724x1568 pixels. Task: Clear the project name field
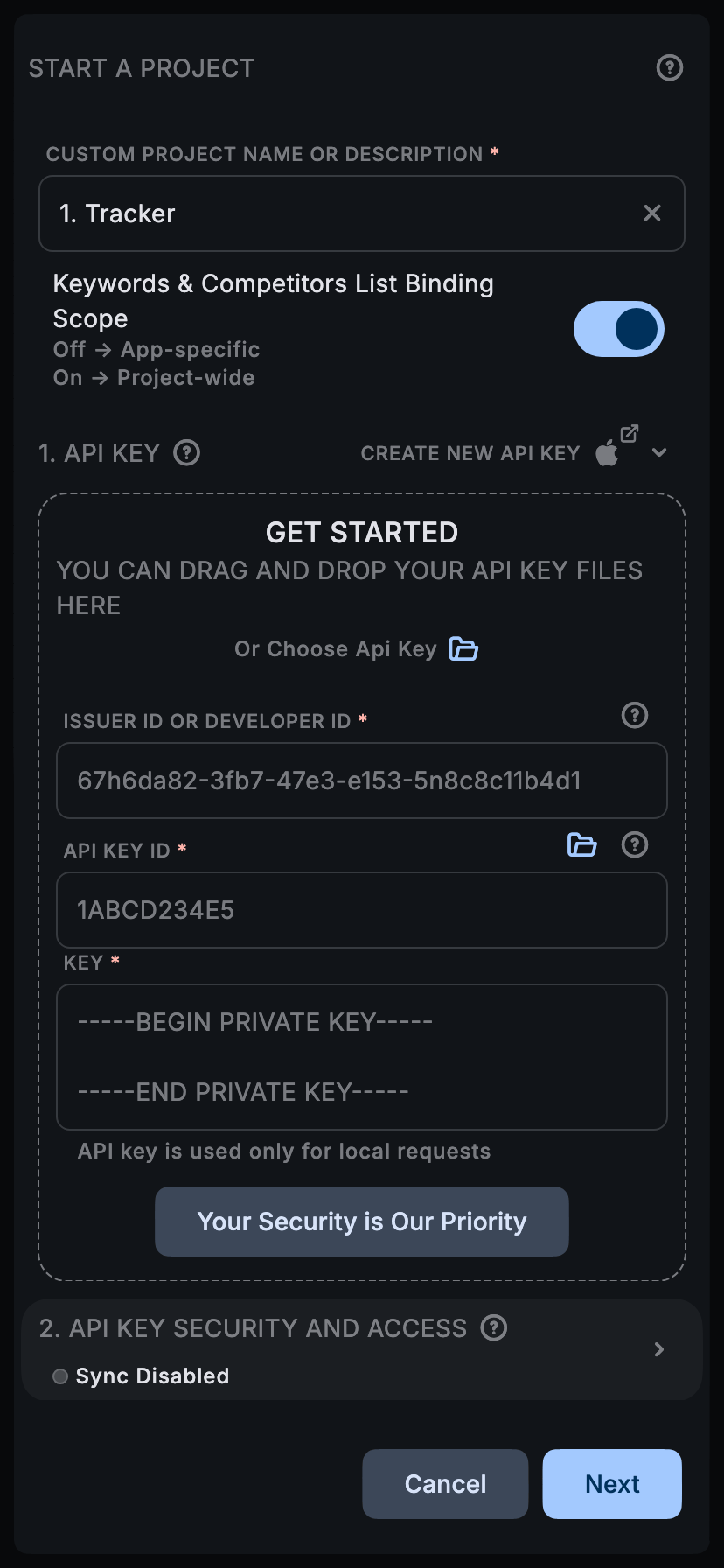click(x=651, y=213)
